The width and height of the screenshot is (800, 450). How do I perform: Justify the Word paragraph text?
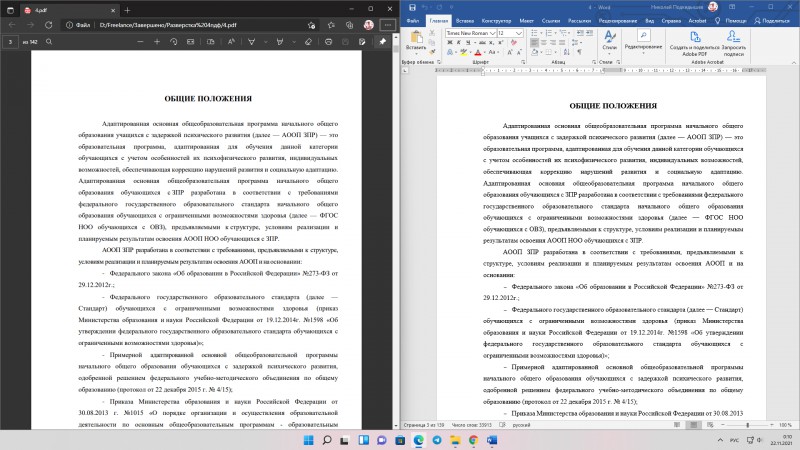[x=562, y=42]
